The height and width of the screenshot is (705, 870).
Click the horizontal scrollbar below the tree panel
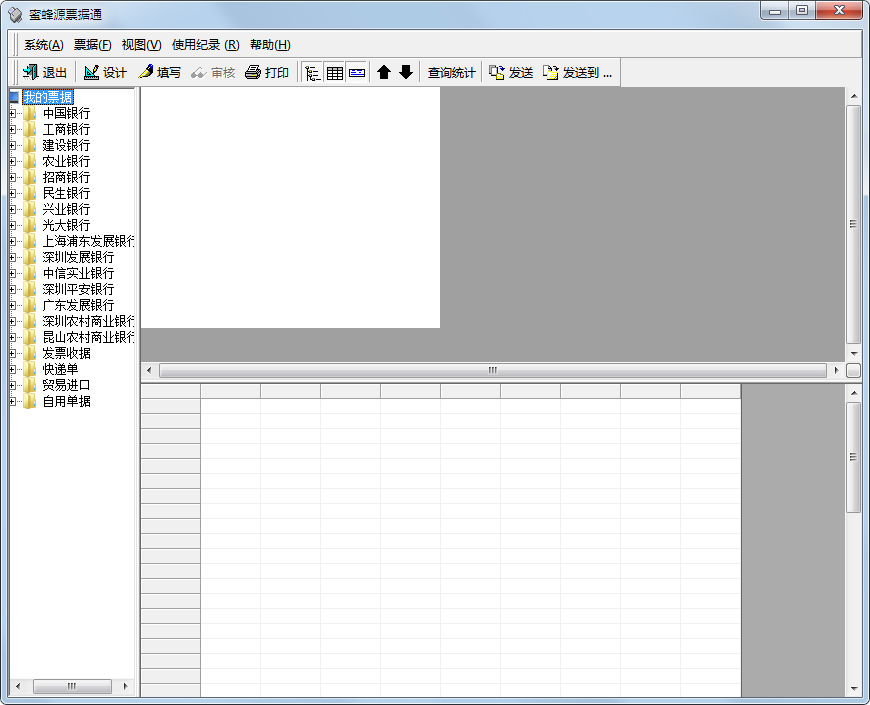[x=72, y=687]
